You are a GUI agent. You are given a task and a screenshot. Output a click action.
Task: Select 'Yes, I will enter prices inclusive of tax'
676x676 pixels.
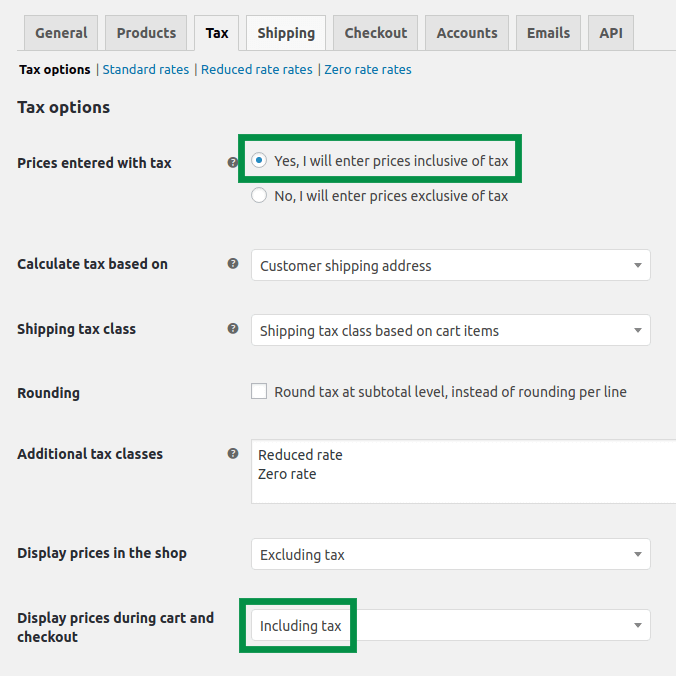pos(259,160)
